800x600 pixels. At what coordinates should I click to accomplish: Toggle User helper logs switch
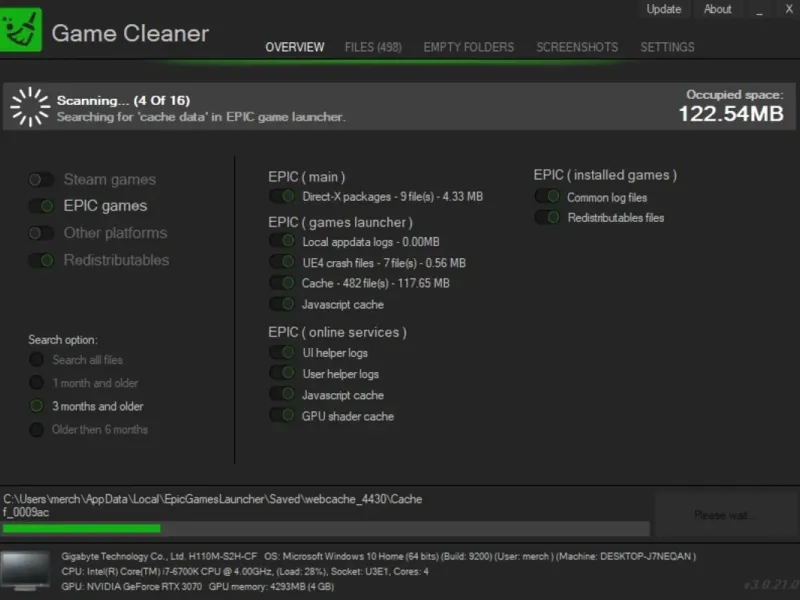282,373
